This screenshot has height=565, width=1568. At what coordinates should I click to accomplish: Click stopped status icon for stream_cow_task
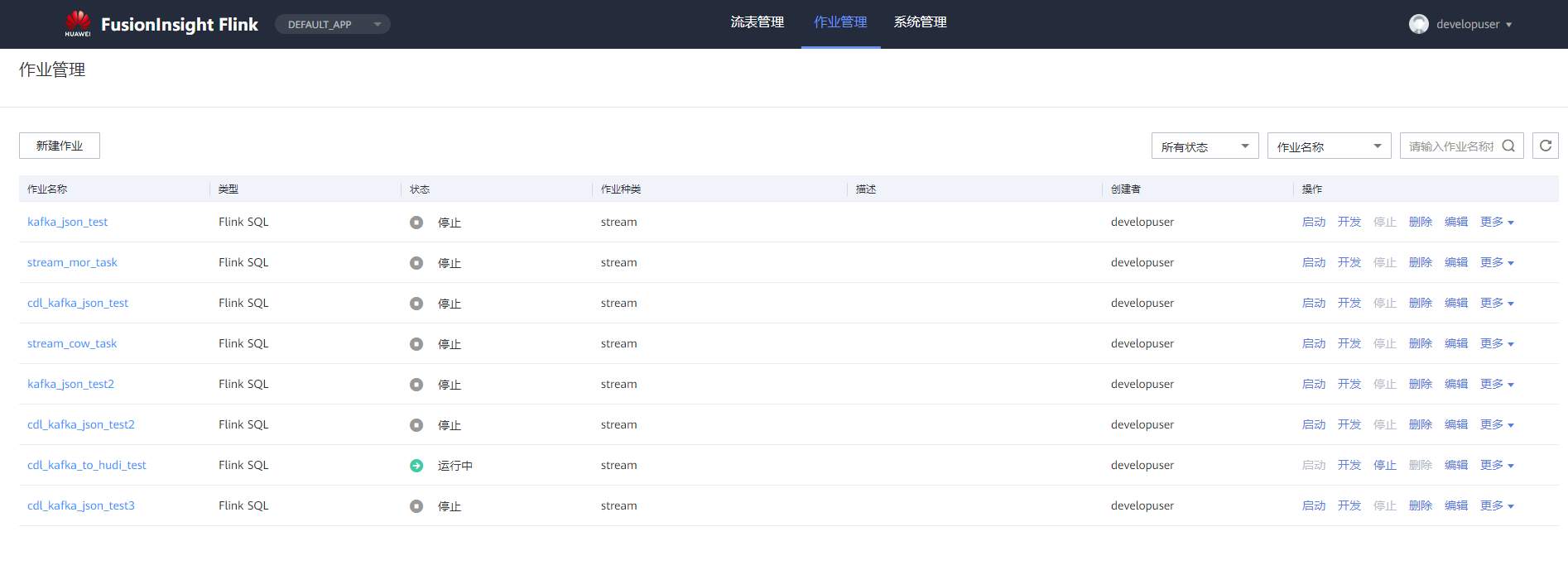416,344
